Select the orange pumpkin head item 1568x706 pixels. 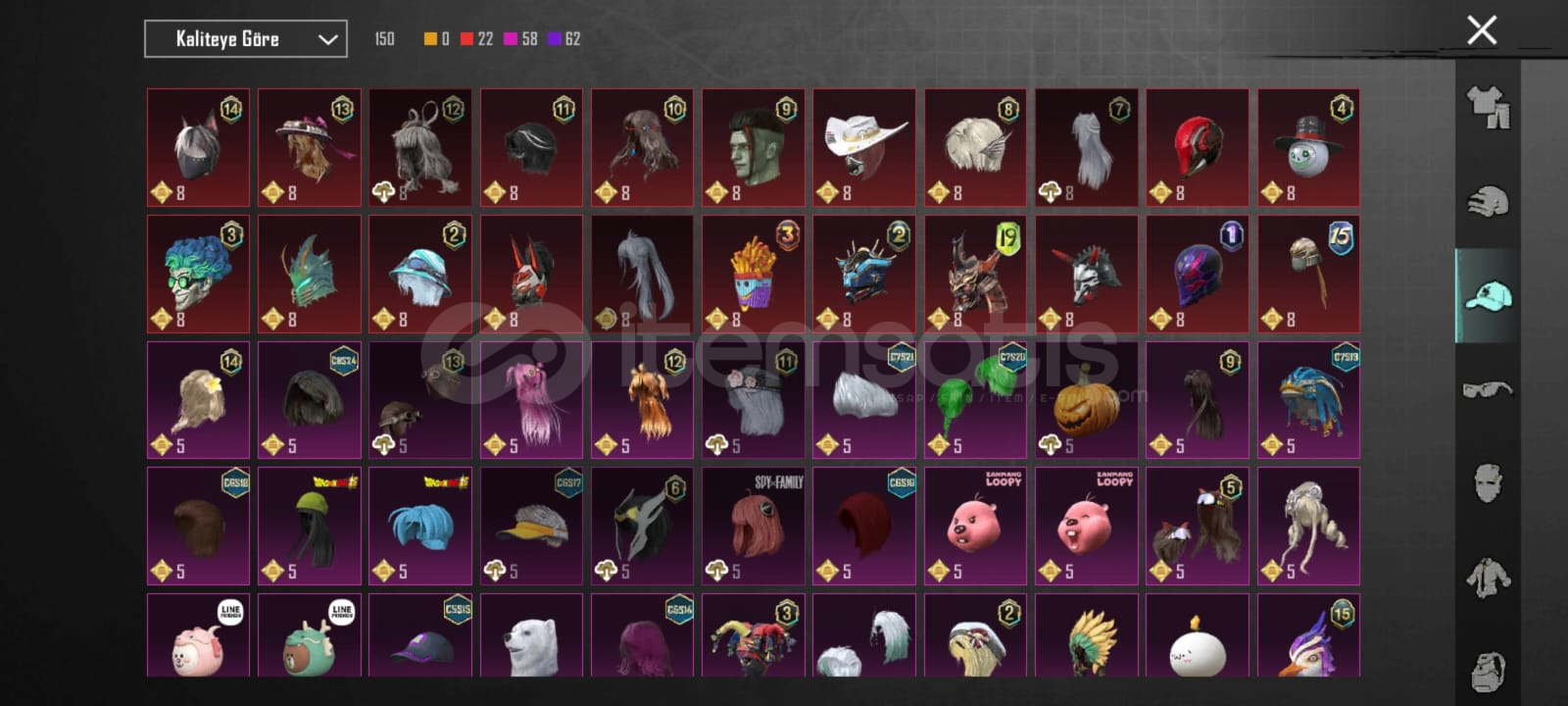1087,400
